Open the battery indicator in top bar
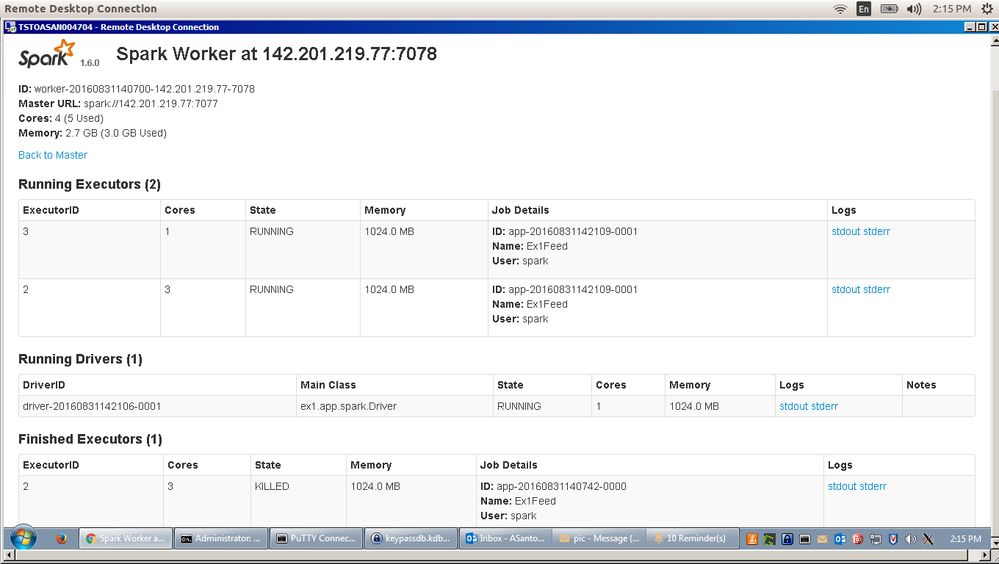999x564 pixels. tap(889, 9)
